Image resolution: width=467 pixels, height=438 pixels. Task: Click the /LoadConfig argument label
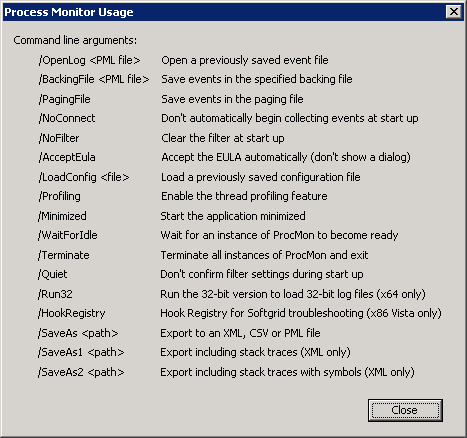pos(84,177)
